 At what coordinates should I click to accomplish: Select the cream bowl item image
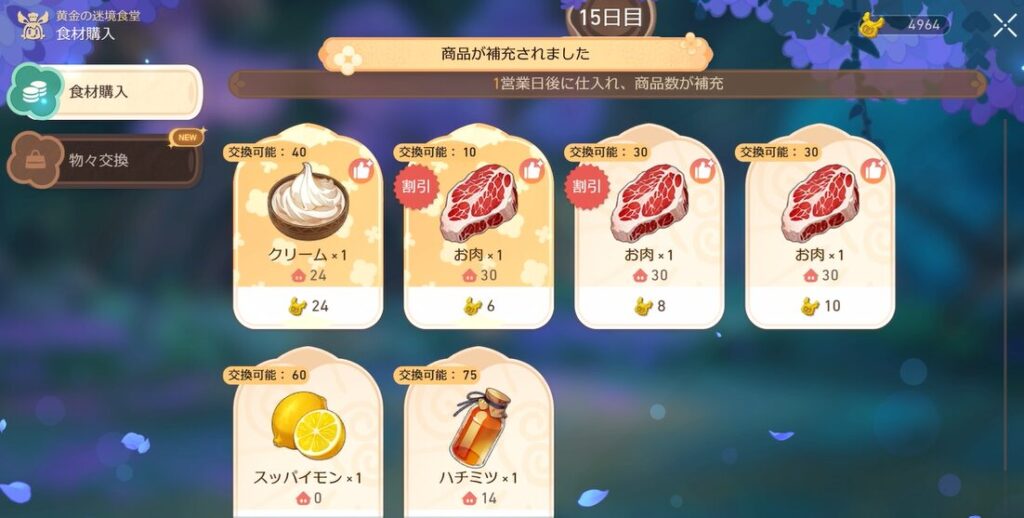[308, 201]
